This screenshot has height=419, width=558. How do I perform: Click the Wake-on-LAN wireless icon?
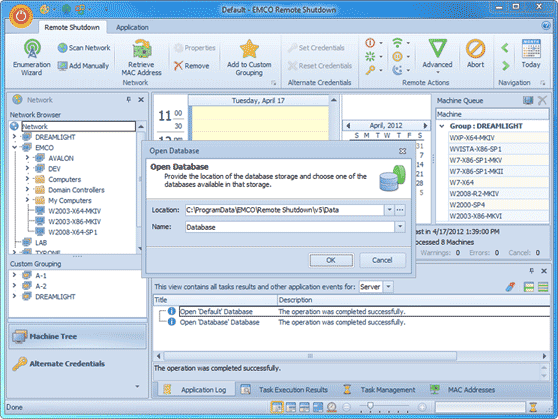(x=397, y=43)
